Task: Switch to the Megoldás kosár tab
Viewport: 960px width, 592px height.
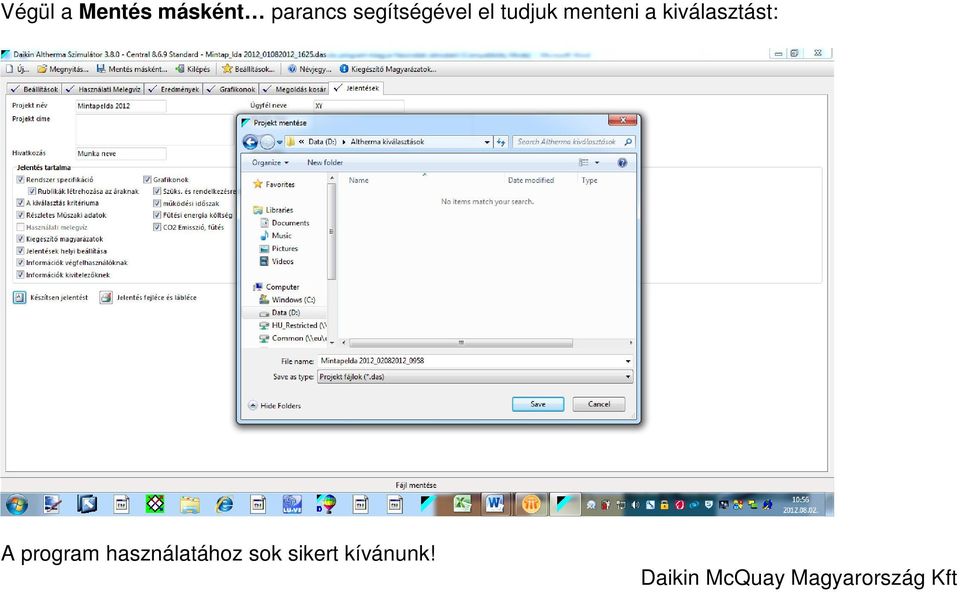Action: [294, 89]
